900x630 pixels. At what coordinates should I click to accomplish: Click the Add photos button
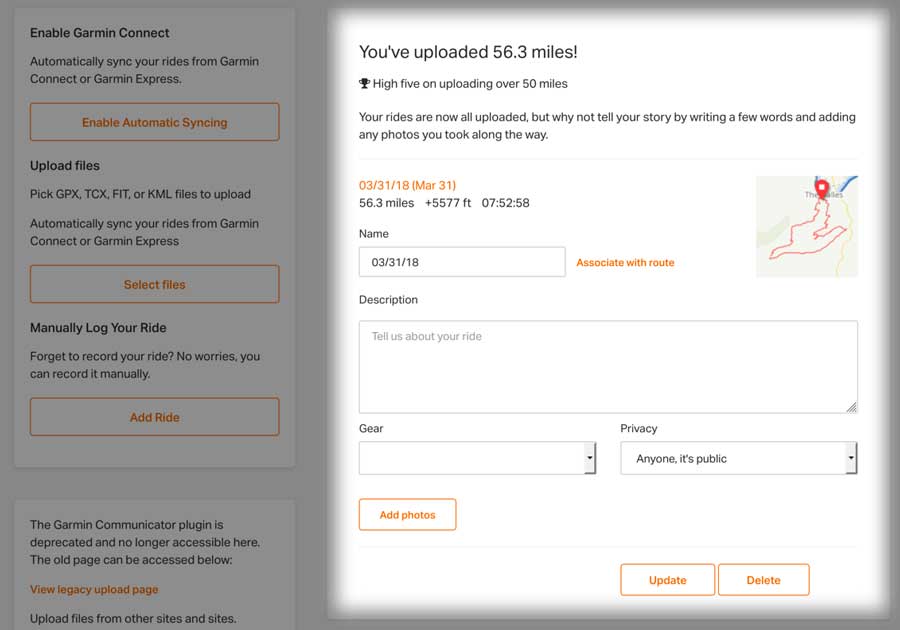[x=408, y=515]
